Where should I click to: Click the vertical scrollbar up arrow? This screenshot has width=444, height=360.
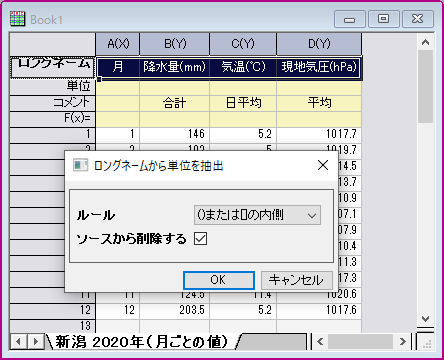coord(425,42)
